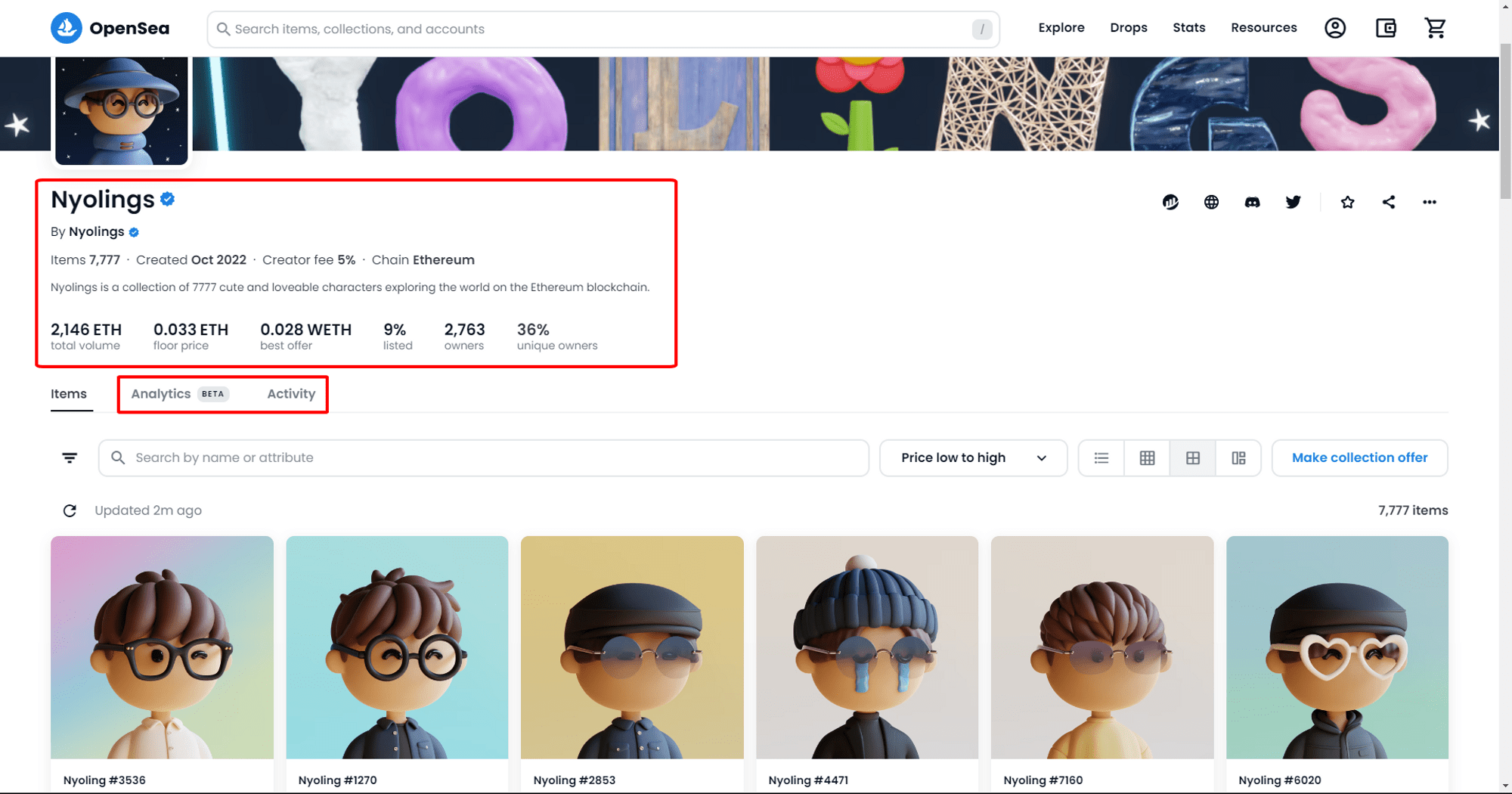Click the share icon
This screenshot has width=1512, height=794.
click(1389, 202)
